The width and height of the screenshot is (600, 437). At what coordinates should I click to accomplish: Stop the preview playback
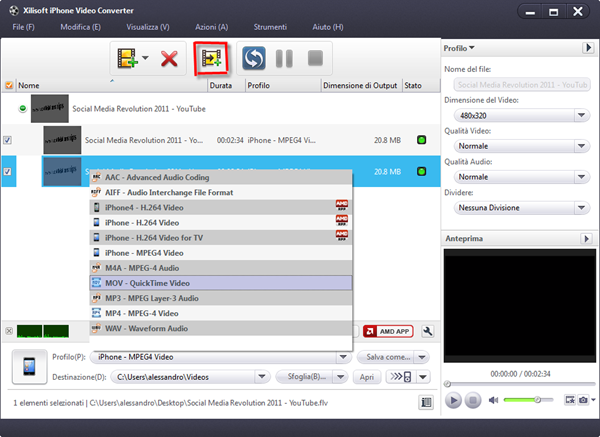point(473,400)
